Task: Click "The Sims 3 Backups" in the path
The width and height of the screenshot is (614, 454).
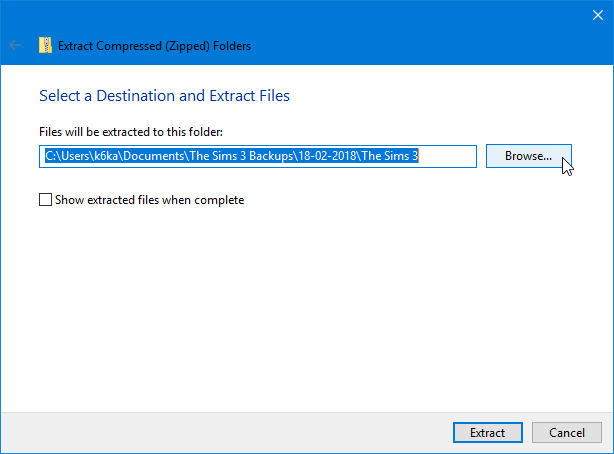Action: 240,156
